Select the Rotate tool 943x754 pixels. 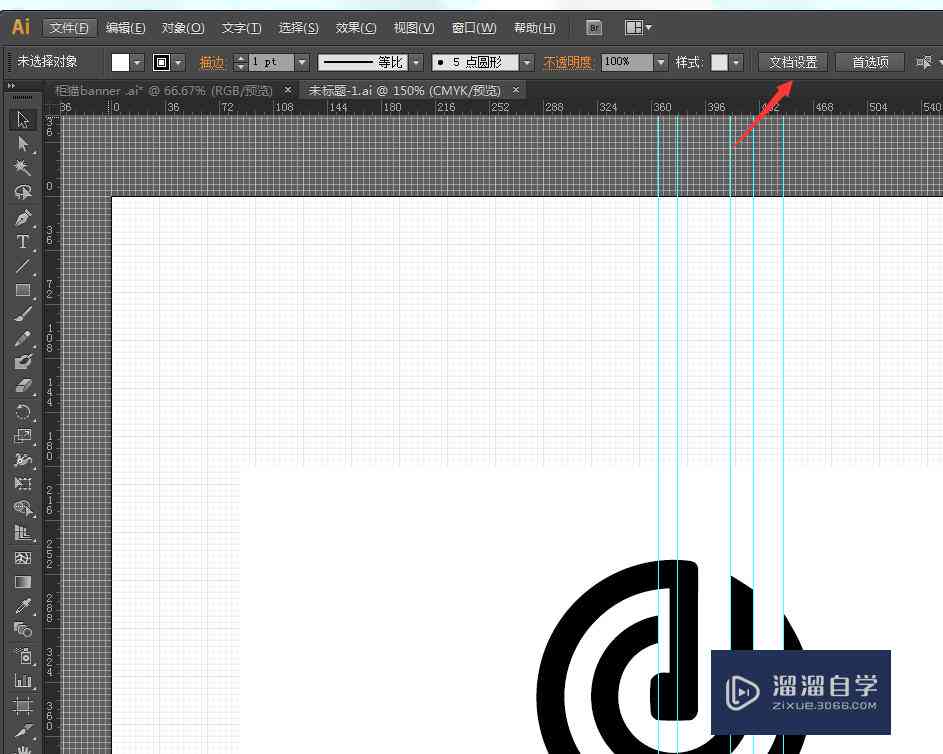click(23, 412)
